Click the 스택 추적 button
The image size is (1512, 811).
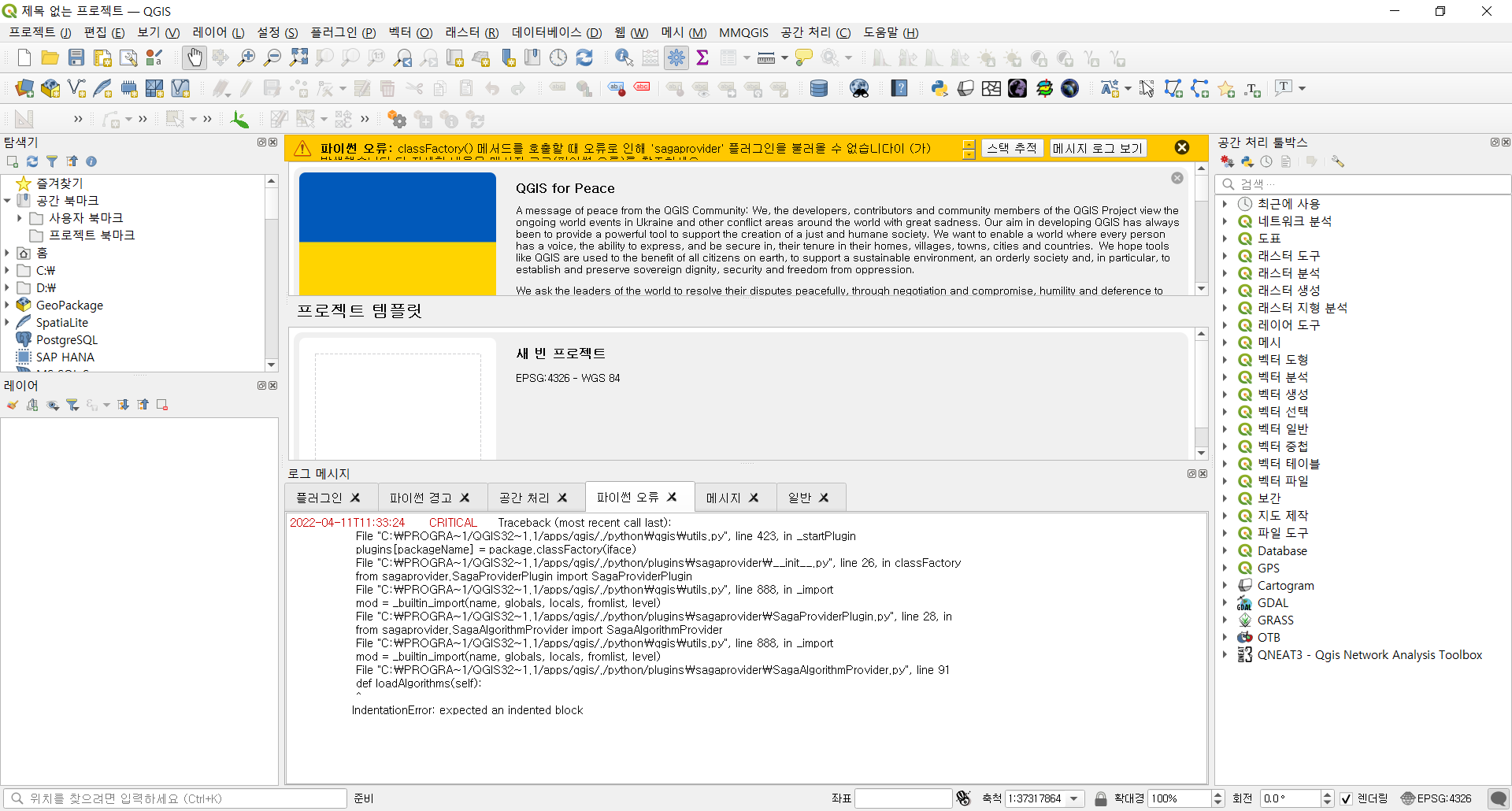(x=1012, y=148)
